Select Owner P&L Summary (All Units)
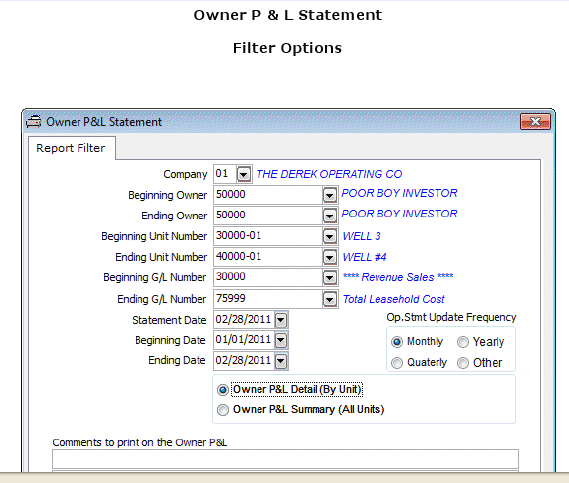The width and height of the screenshot is (569, 483). [x=223, y=410]
